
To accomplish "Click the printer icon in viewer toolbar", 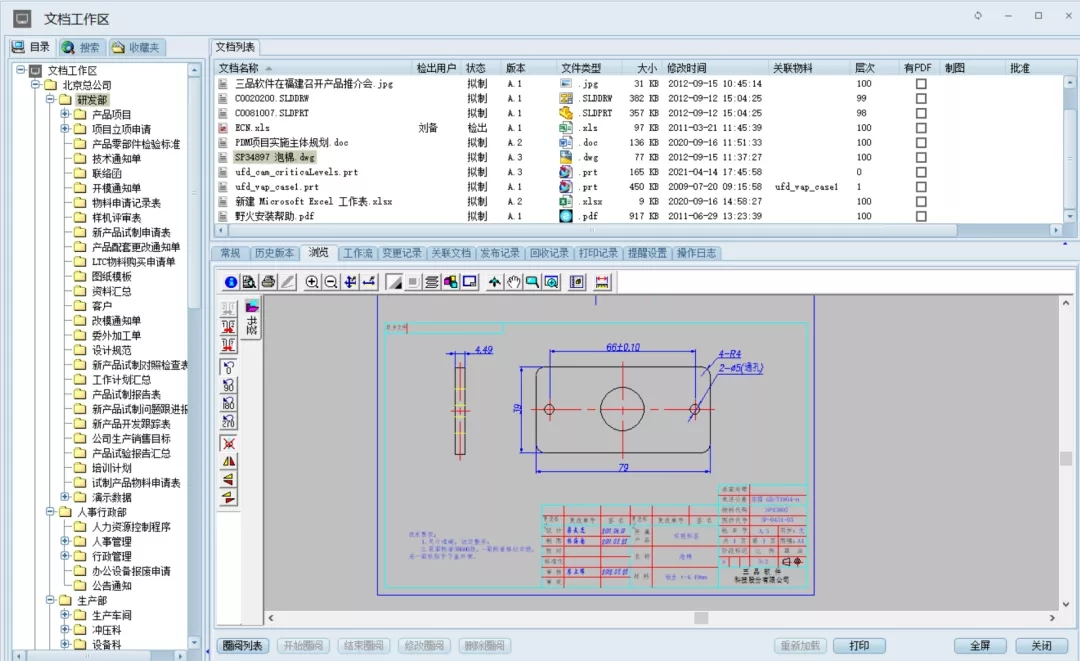I will pos(268,283).
